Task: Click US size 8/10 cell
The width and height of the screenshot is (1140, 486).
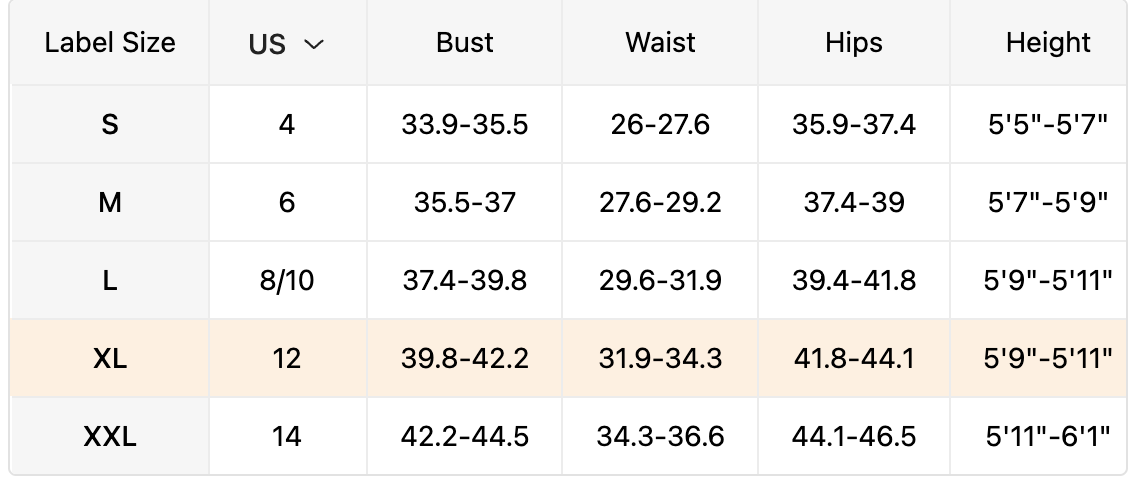Action: pos(287,281)
